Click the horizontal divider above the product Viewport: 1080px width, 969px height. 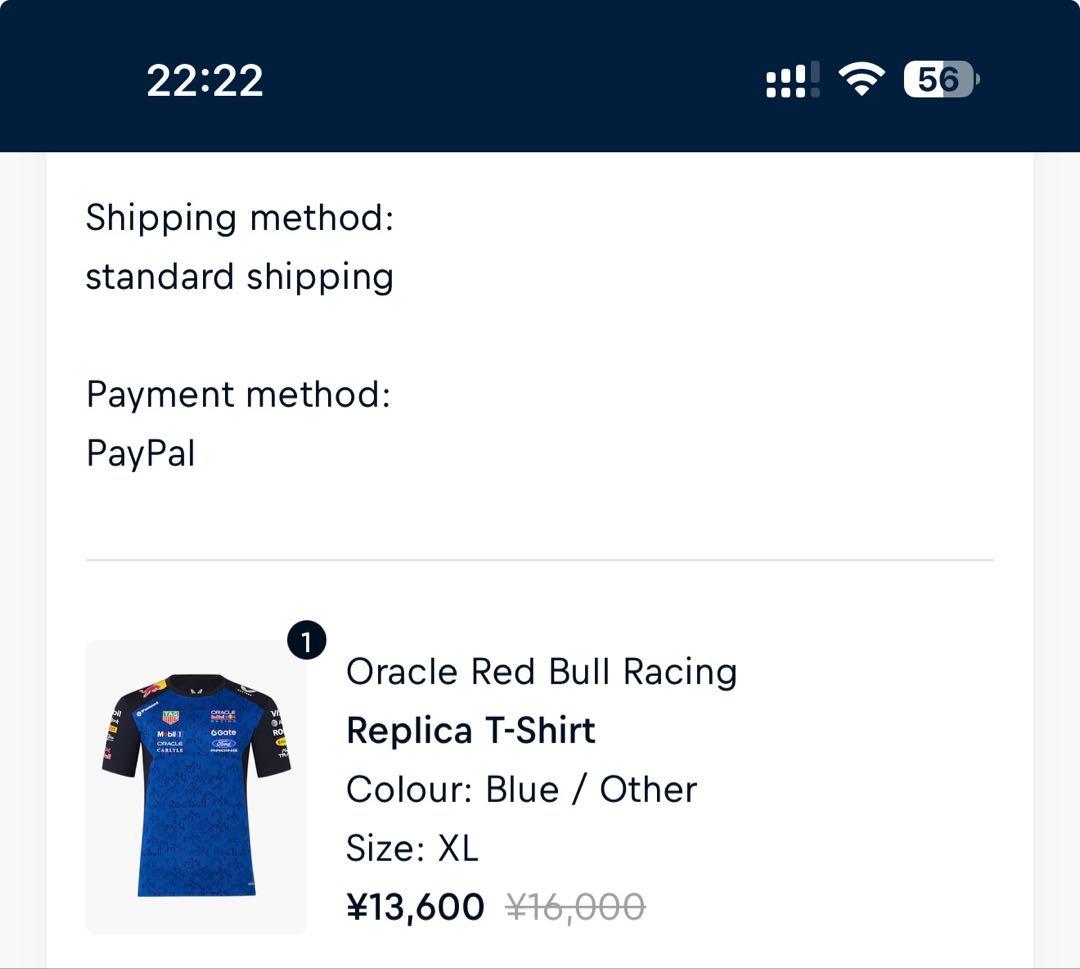pos(540,560)
